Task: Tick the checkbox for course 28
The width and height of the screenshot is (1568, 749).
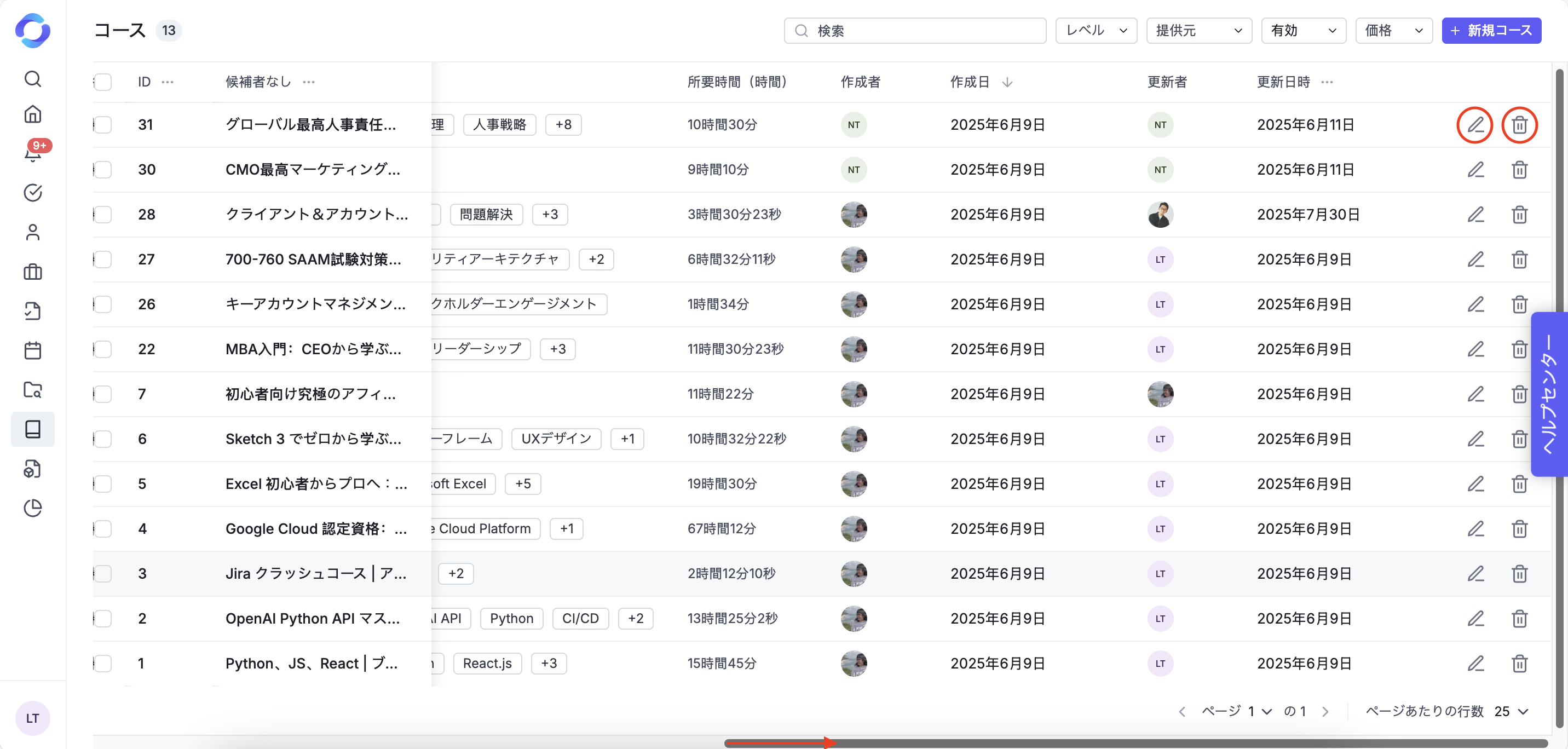Action: (103, 214)
